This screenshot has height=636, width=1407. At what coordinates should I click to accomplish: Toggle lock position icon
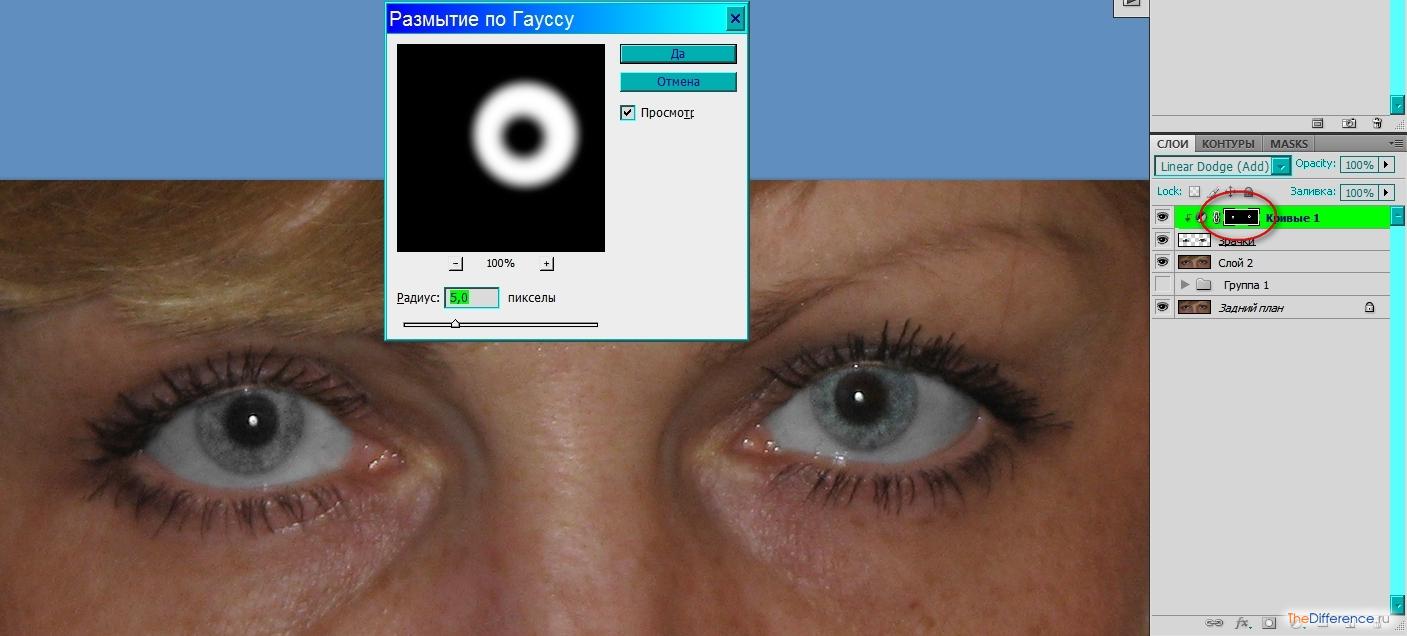tap(1231, 191)
